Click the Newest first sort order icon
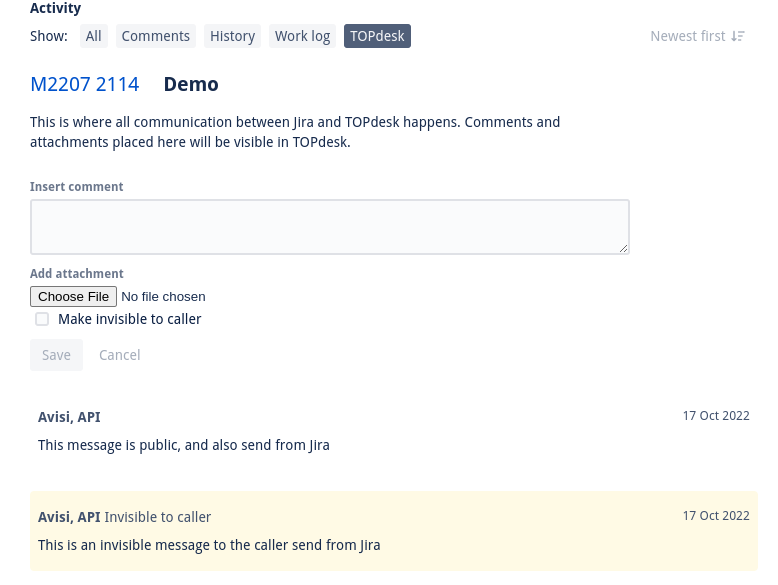778x585 pixels. pos(738,36)
